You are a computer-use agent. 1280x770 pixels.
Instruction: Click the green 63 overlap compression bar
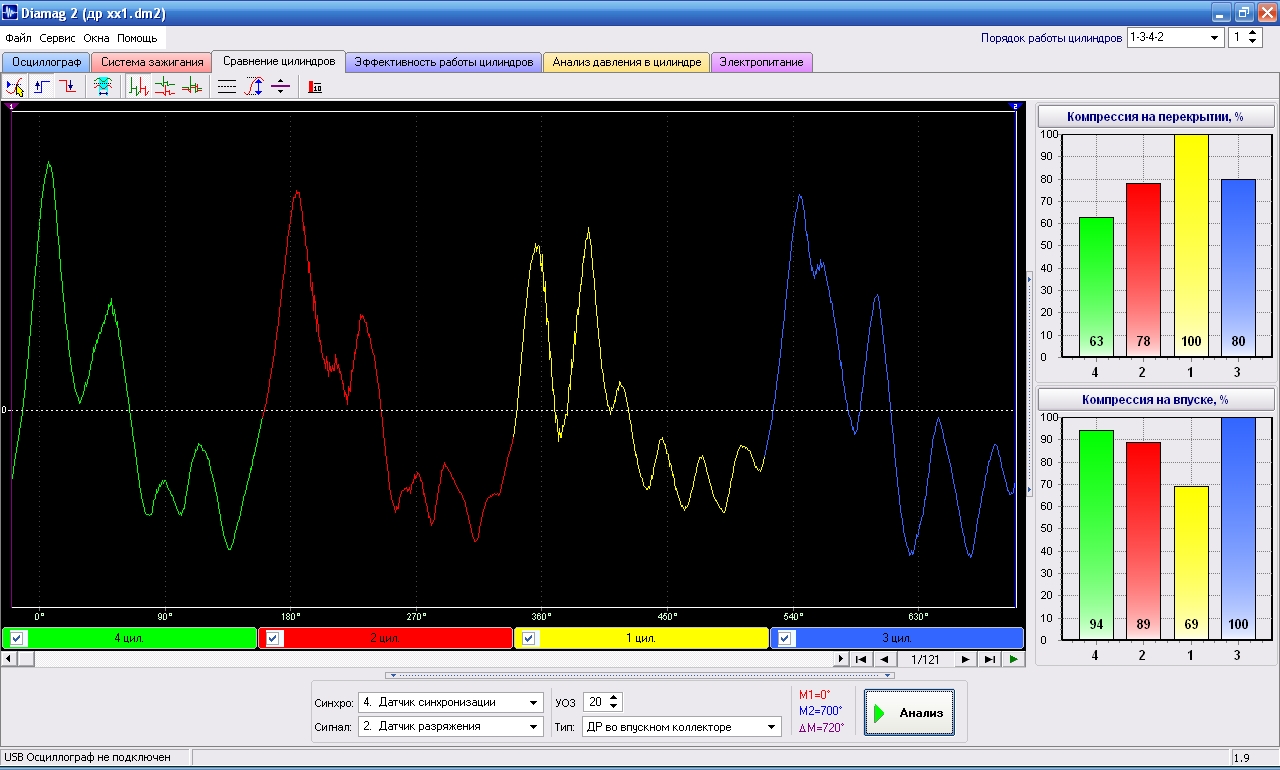(1096, 286)
